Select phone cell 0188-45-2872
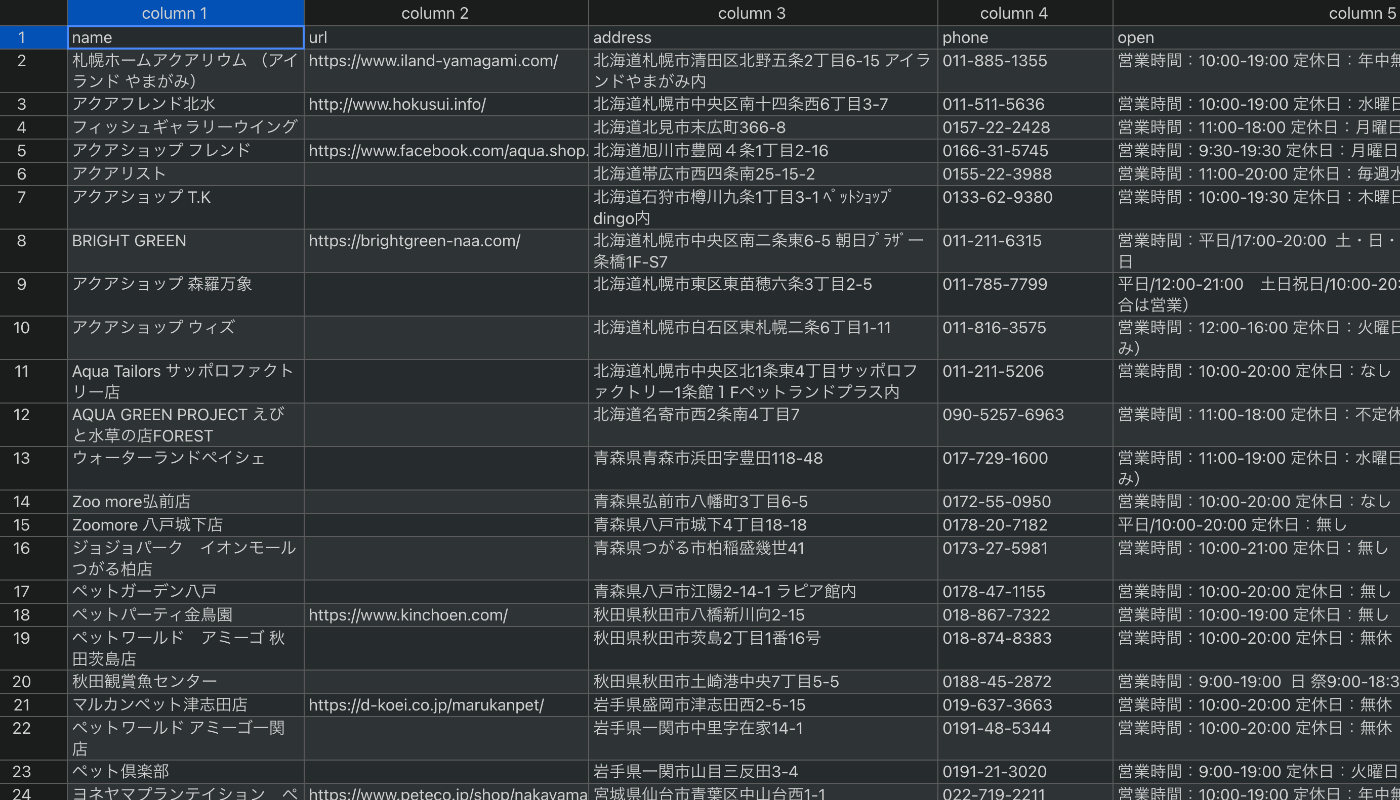Screen dimensions: 1400x800 [x=1025, y=682]
